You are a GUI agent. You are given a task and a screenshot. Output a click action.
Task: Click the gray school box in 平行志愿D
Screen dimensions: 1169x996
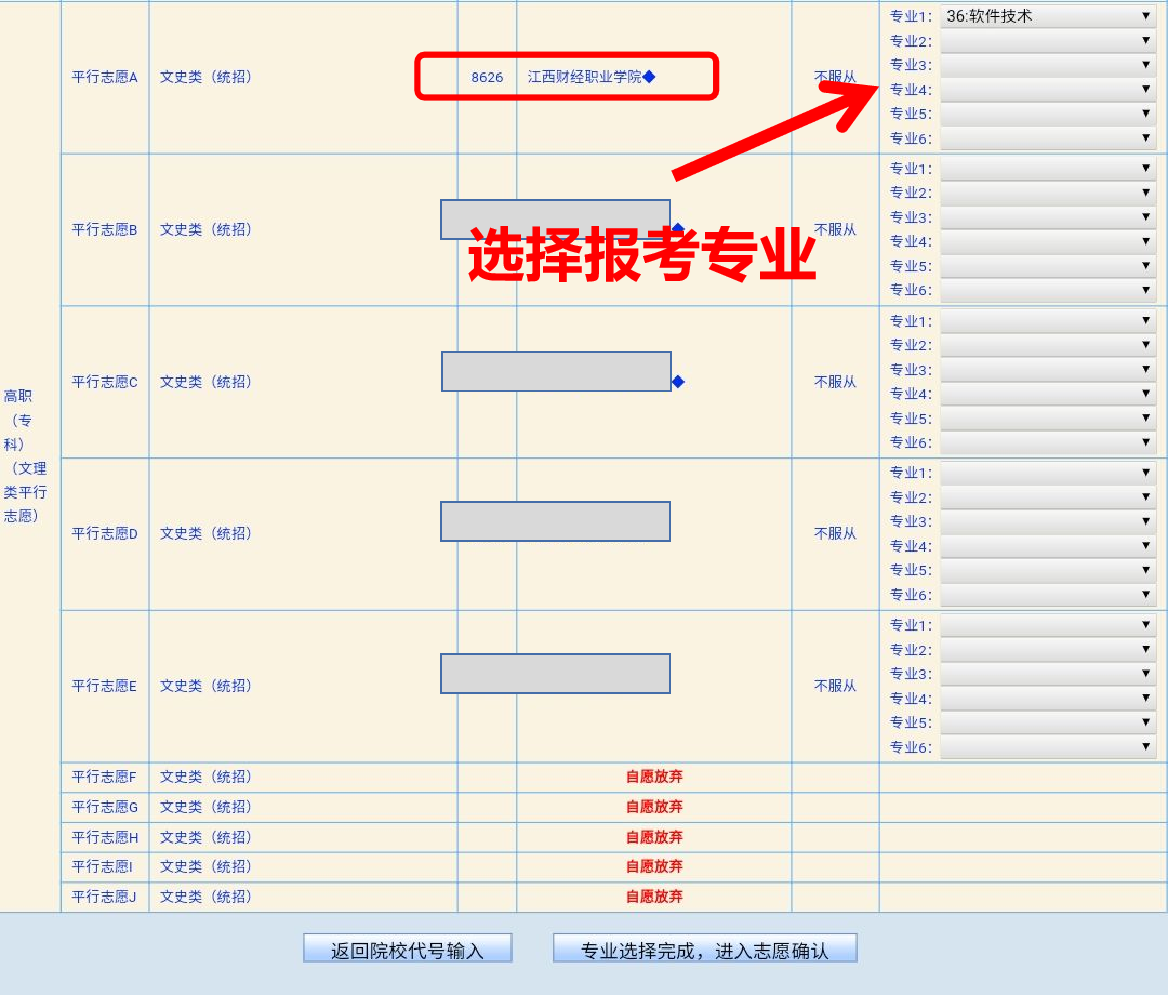(555, 521)
